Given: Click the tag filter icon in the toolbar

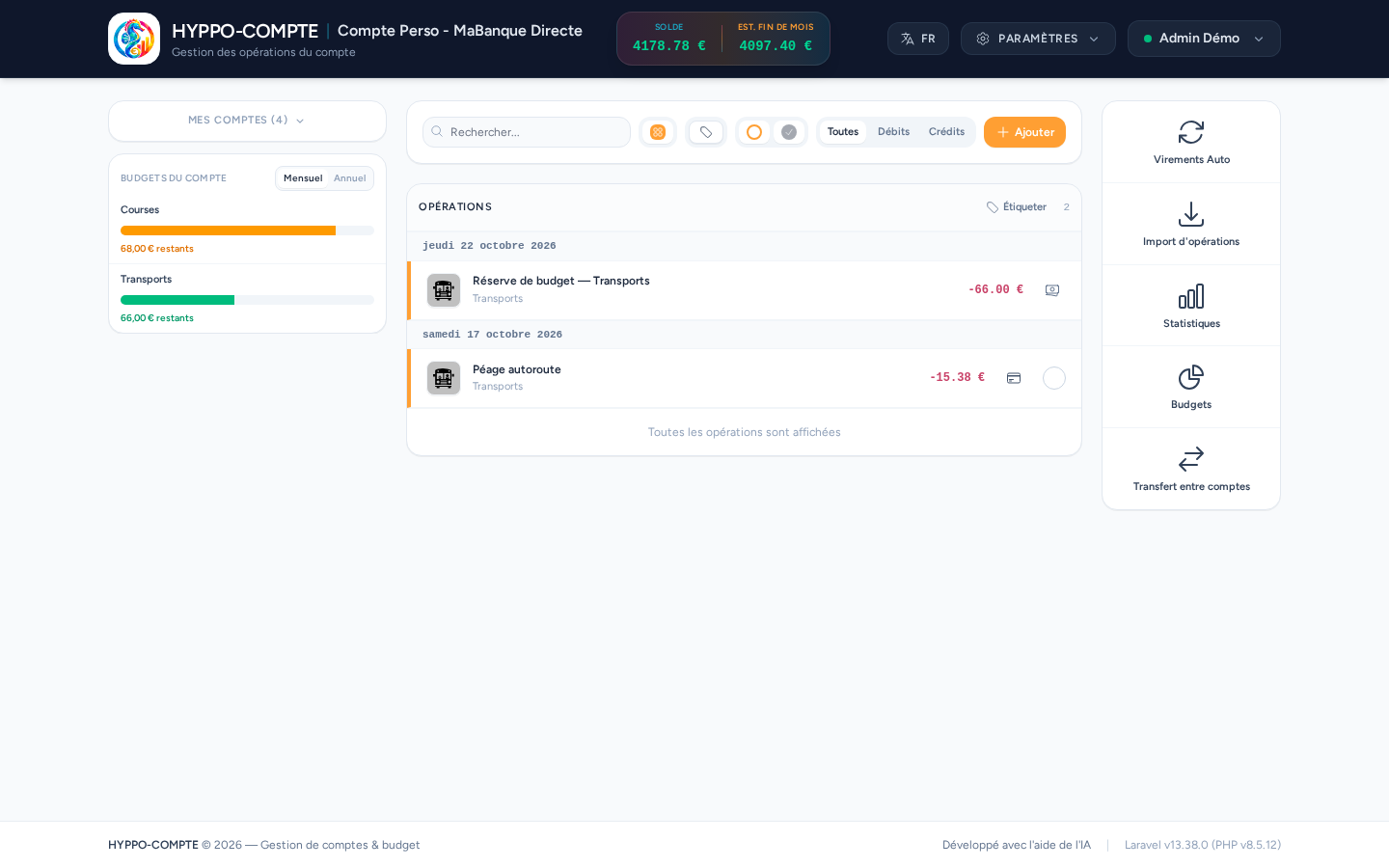Looking at the screenshot, I should (706, 132).
